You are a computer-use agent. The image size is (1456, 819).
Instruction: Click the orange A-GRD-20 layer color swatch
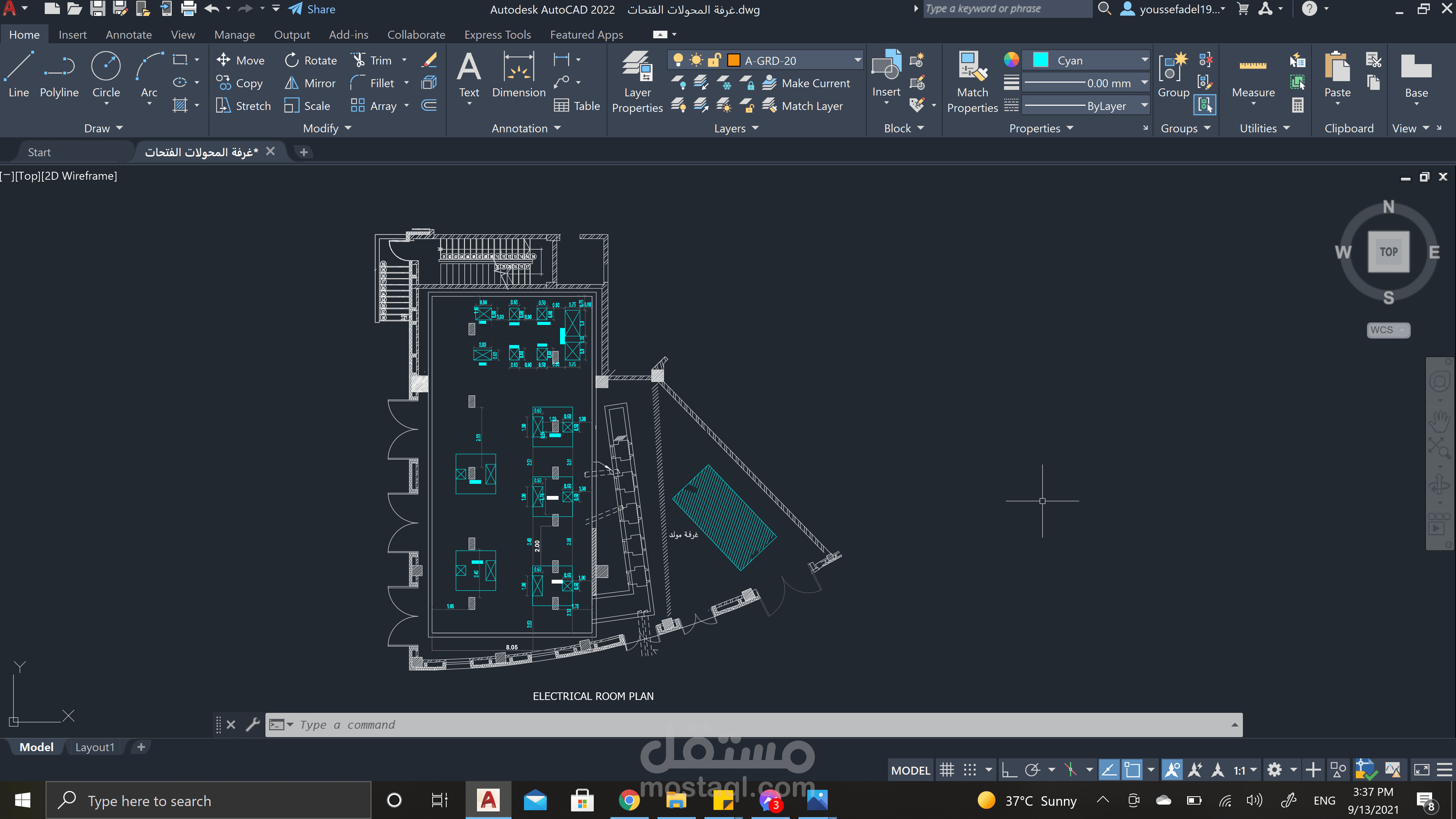point(733,60)
